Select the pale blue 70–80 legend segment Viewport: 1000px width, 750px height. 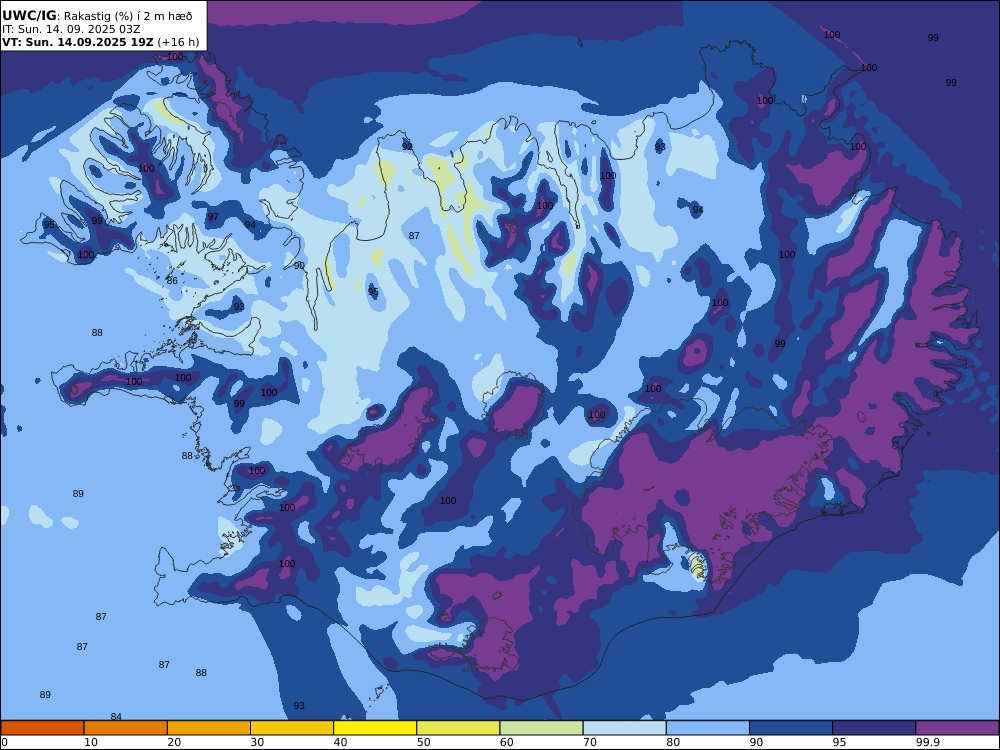click(625, 728)
